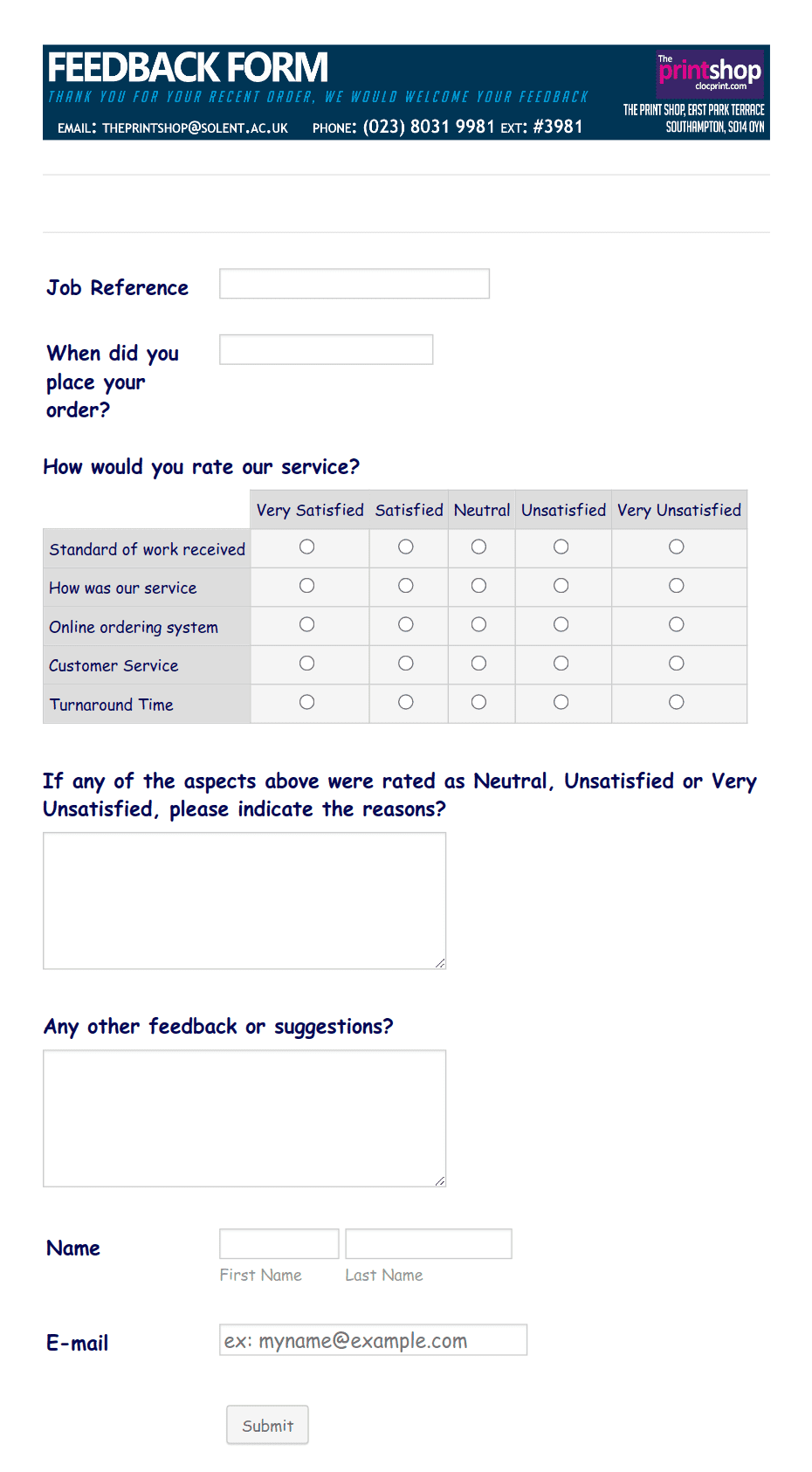Click the order date input field
The image size is (812, 1472).
(326, 349)
